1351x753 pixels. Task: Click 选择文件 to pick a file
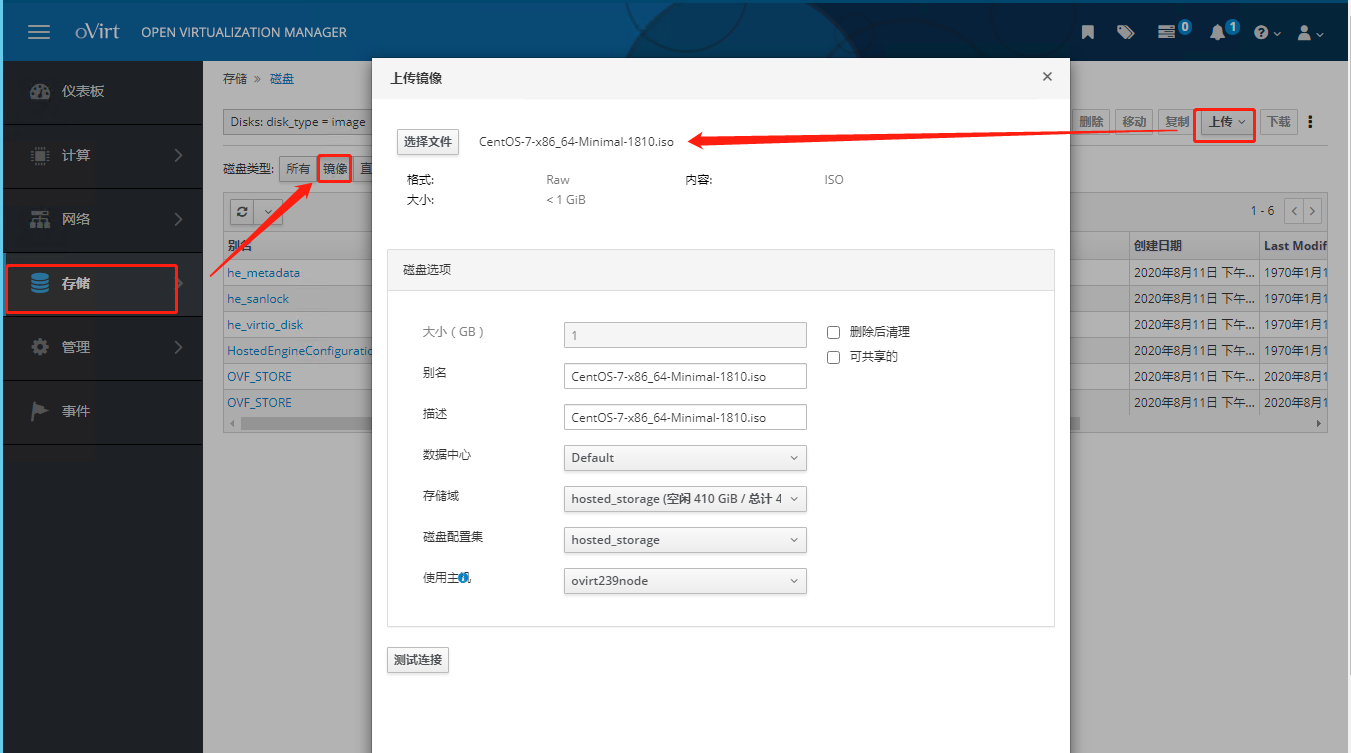(428, 141)
